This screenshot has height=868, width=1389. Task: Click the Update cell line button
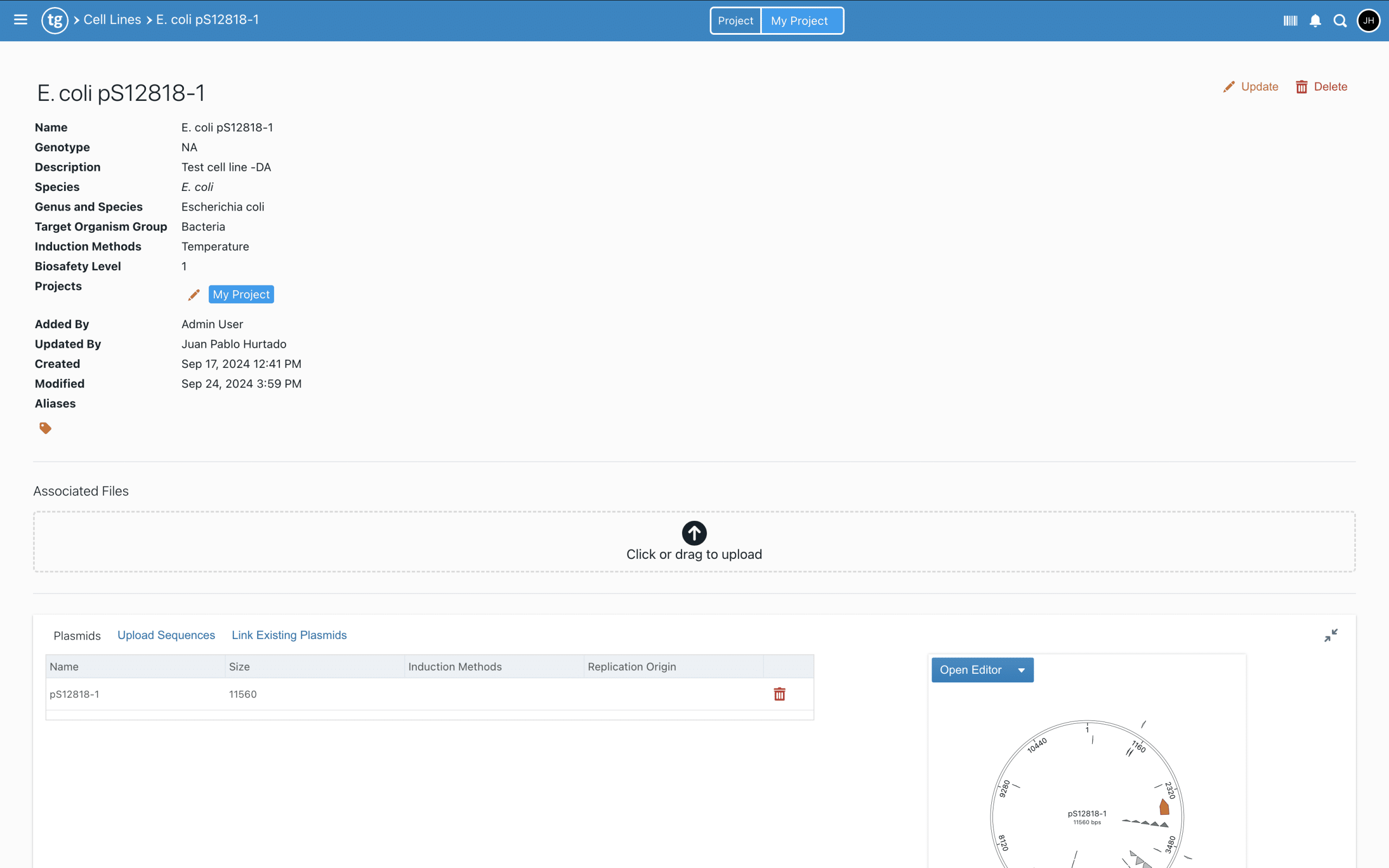tap(1251, 87)
